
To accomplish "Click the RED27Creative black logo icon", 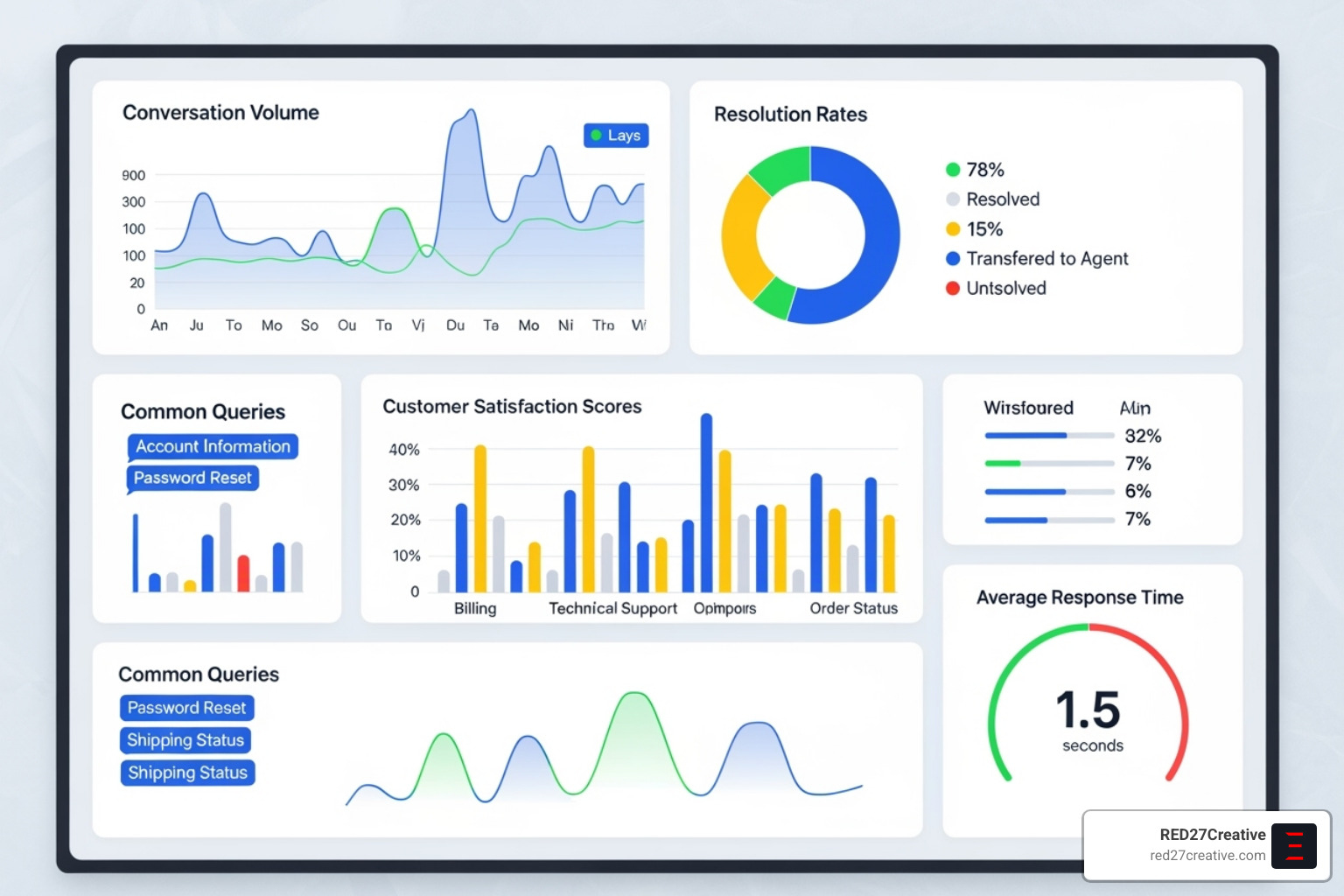I will coord(1294,846).
